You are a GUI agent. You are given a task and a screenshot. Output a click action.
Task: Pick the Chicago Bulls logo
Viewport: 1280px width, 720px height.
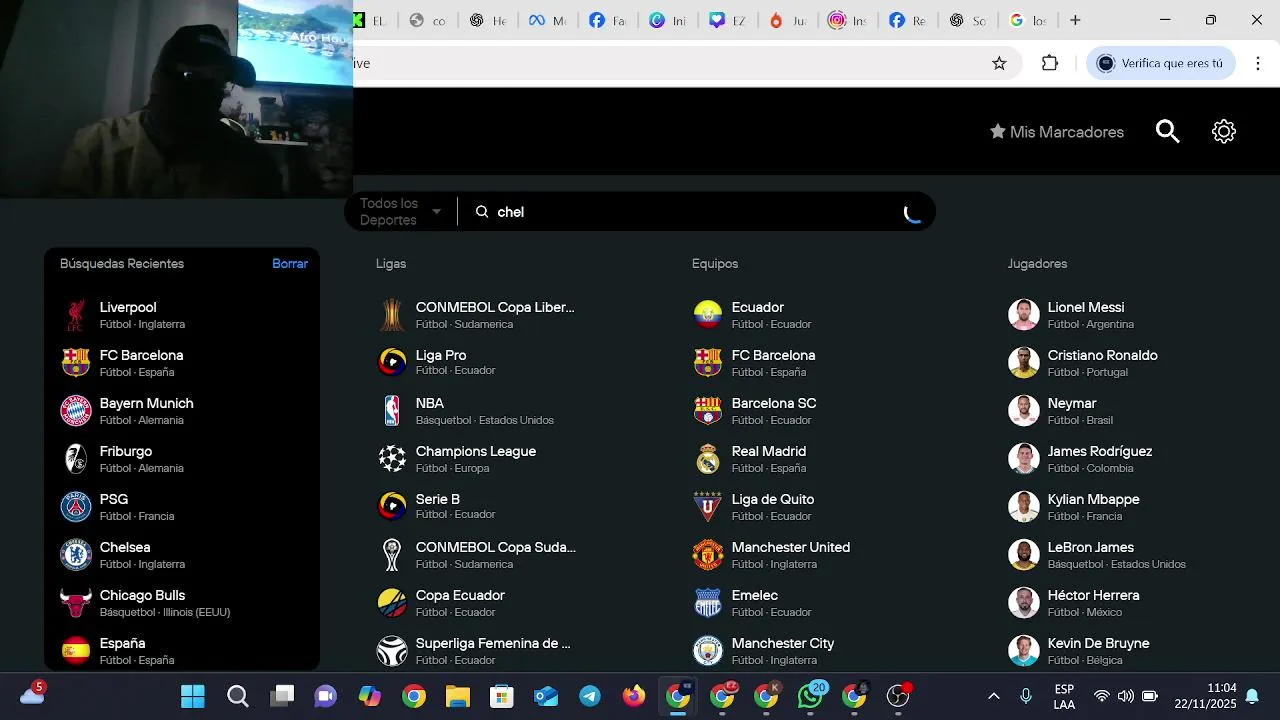click(x=76, y=603)
